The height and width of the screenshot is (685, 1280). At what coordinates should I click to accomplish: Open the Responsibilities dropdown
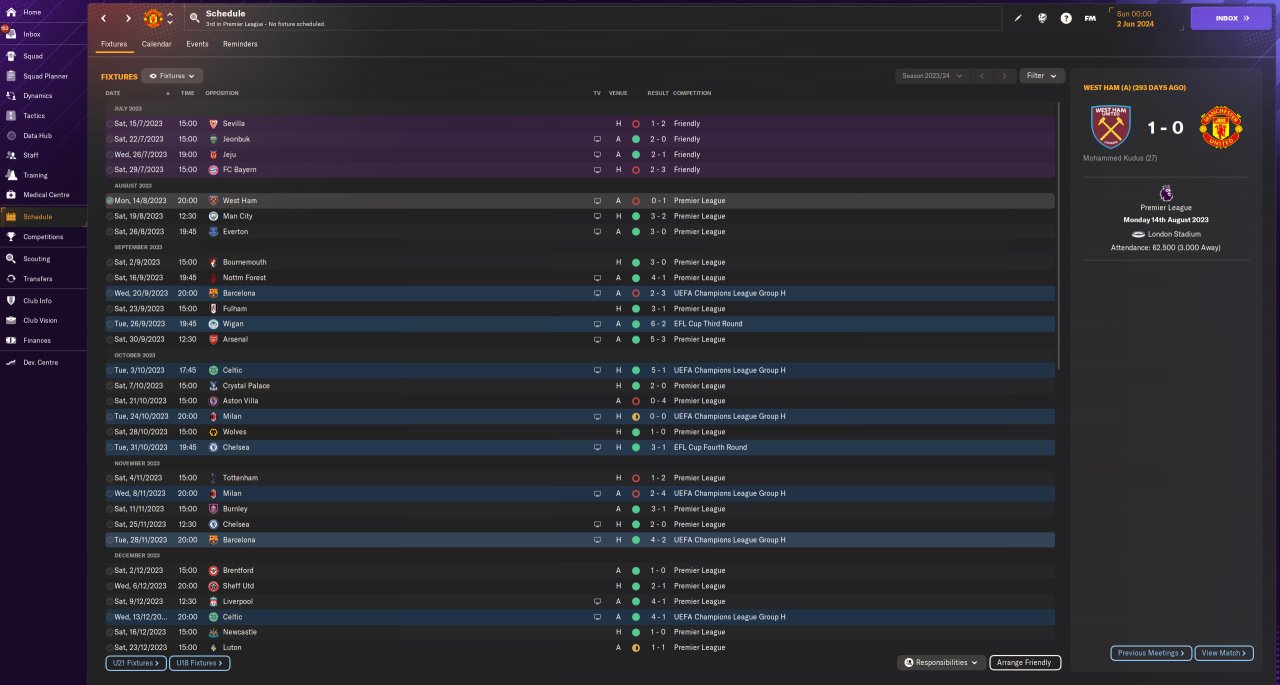[x=941, y=662]
